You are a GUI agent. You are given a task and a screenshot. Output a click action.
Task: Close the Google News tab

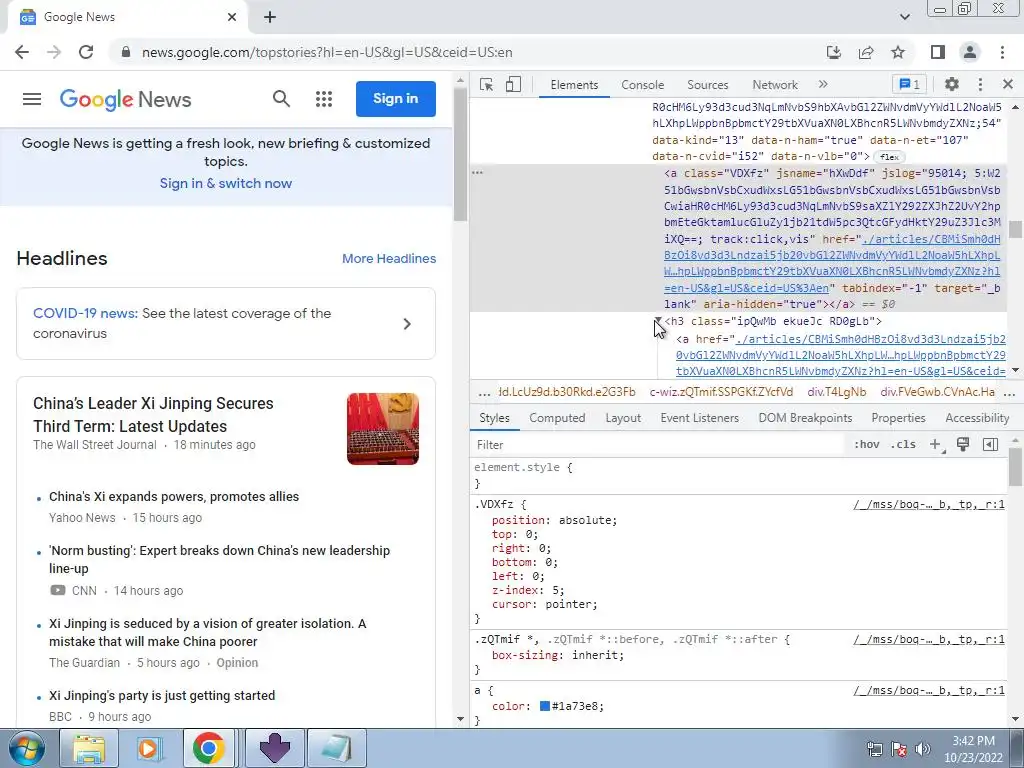pyautogui.click(x=232, y=18)
